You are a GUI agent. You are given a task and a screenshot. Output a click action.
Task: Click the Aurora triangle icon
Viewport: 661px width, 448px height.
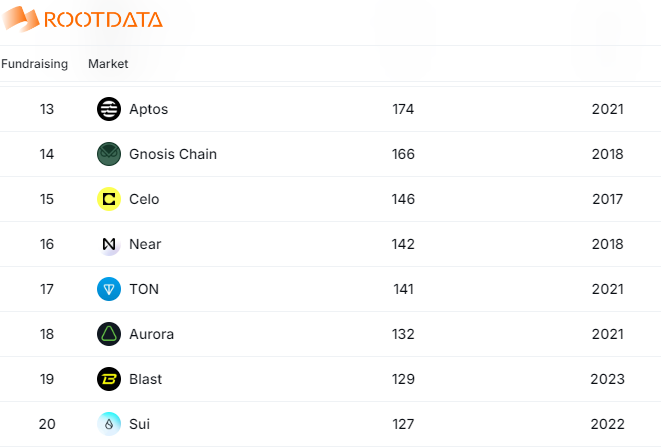pyautogui.click(x=109, y=334)
